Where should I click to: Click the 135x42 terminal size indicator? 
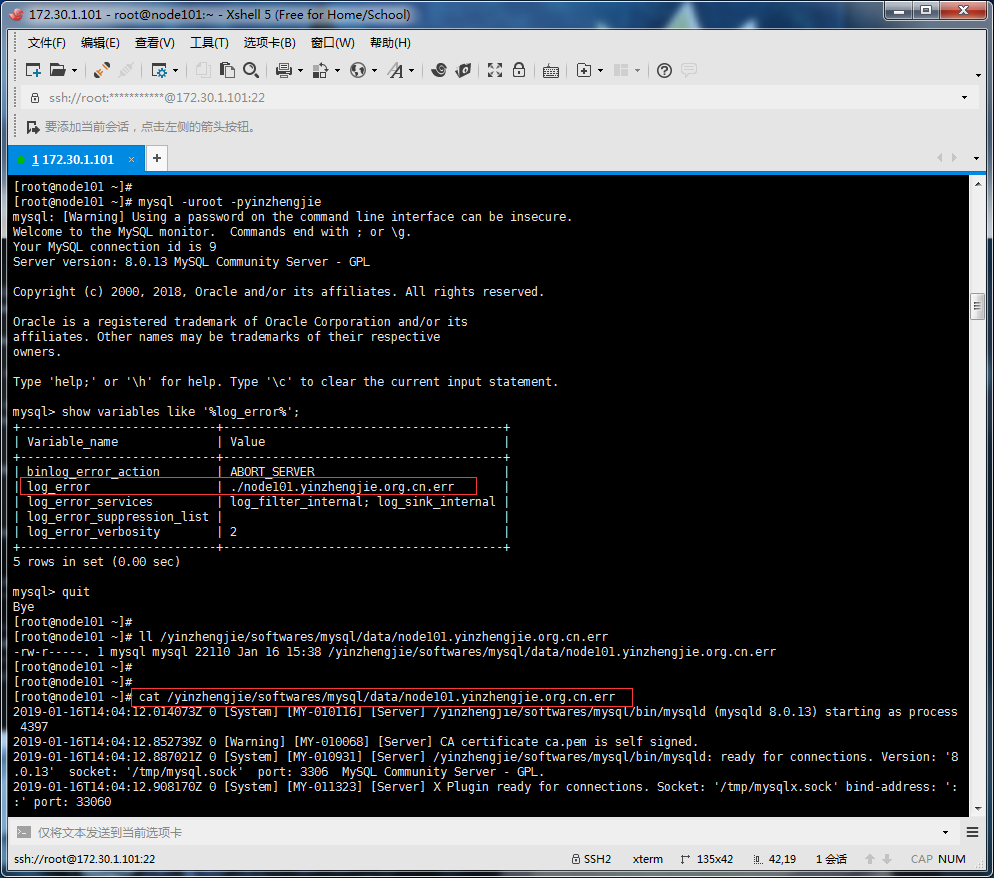click(x=707, y=859)
